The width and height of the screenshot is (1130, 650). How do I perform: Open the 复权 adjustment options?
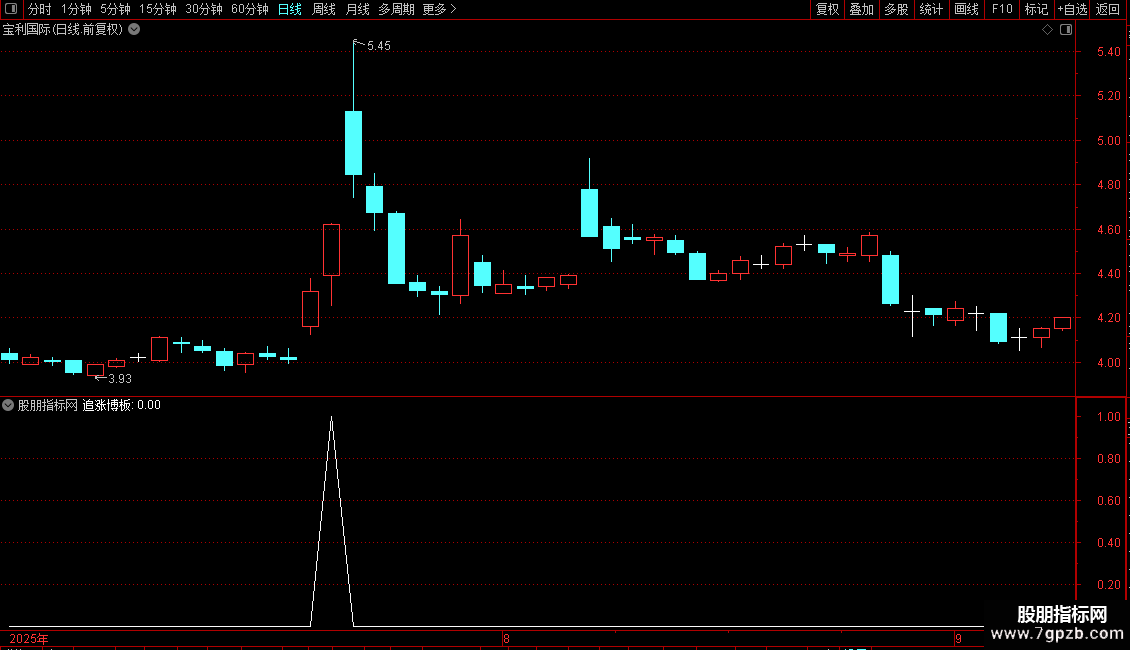[827, 9]
